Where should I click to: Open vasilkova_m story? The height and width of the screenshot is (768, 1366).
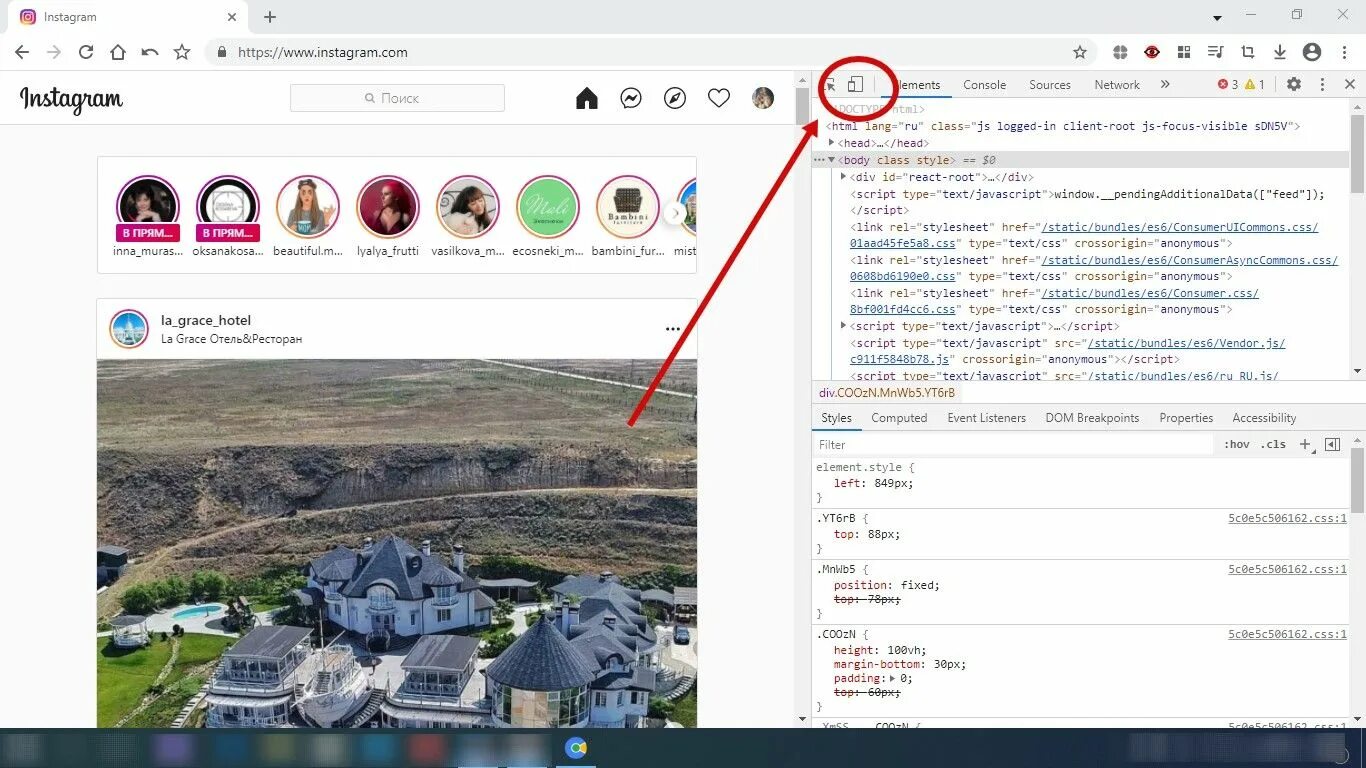(468, 207)
